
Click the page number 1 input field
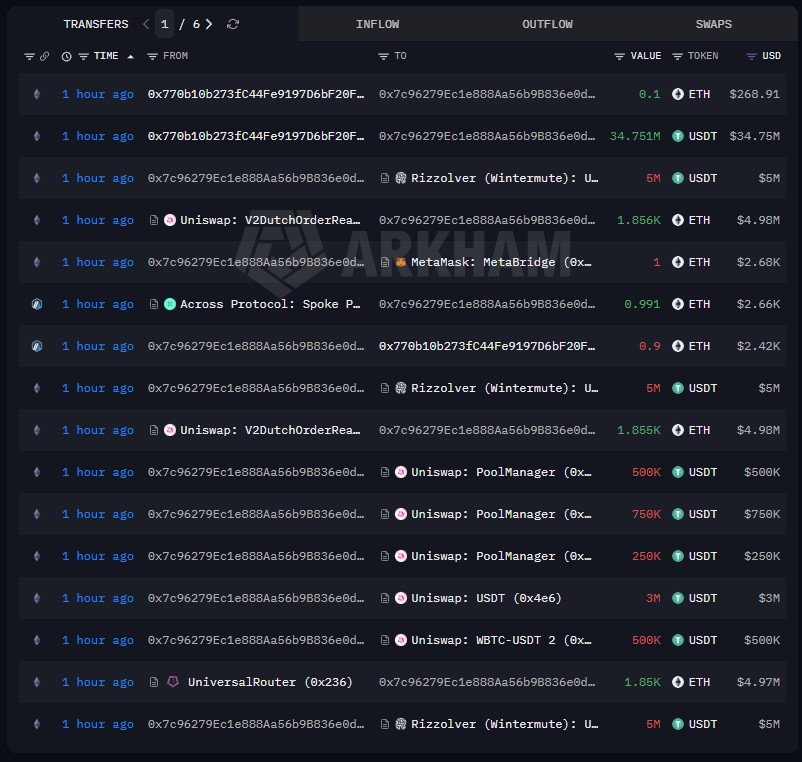click(x=165, y=24)
